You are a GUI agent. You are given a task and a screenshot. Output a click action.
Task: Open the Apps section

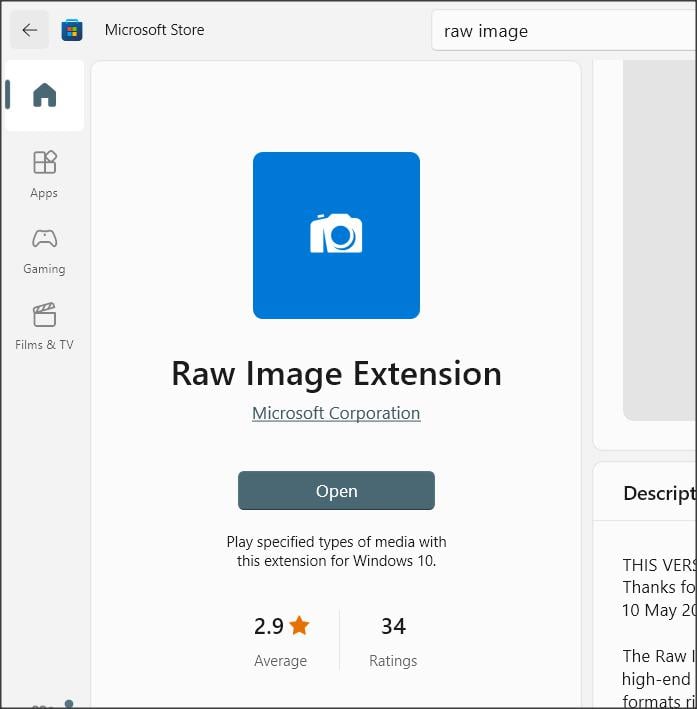coord(44,175)
